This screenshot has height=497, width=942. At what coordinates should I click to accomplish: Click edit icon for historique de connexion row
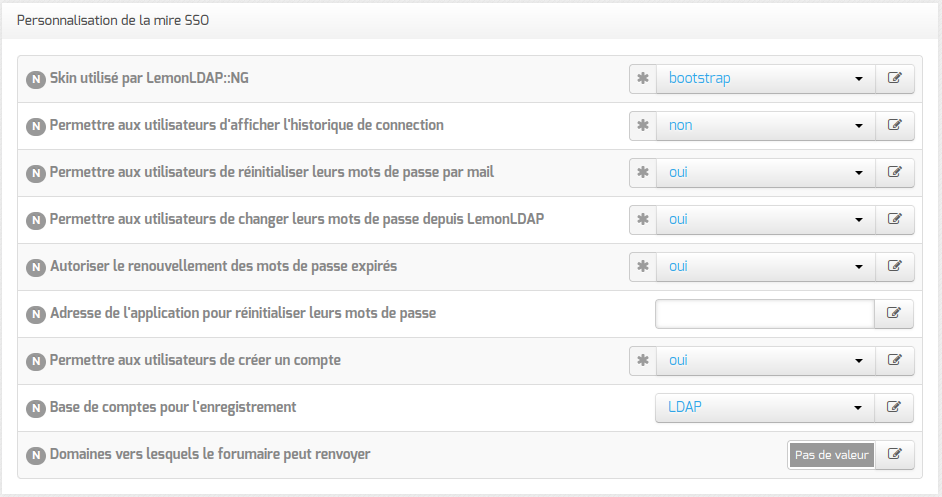[x=895, y=125]
